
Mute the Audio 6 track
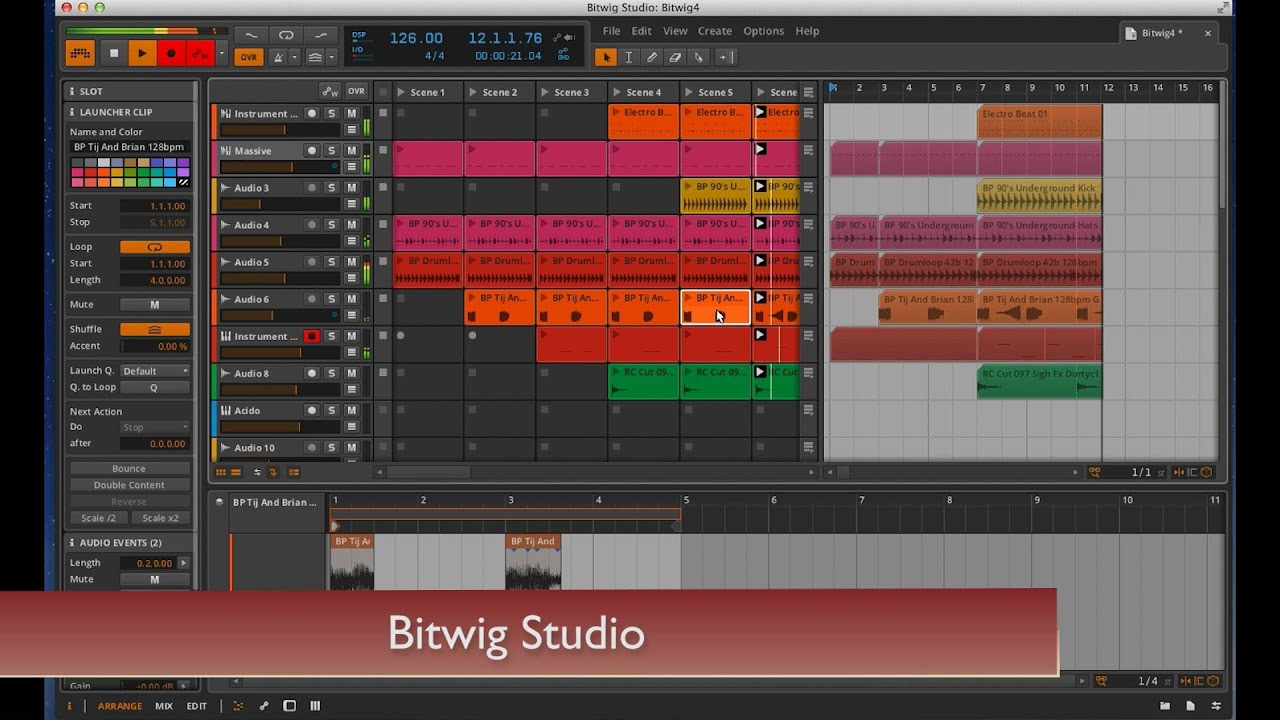tap(351, 299)
